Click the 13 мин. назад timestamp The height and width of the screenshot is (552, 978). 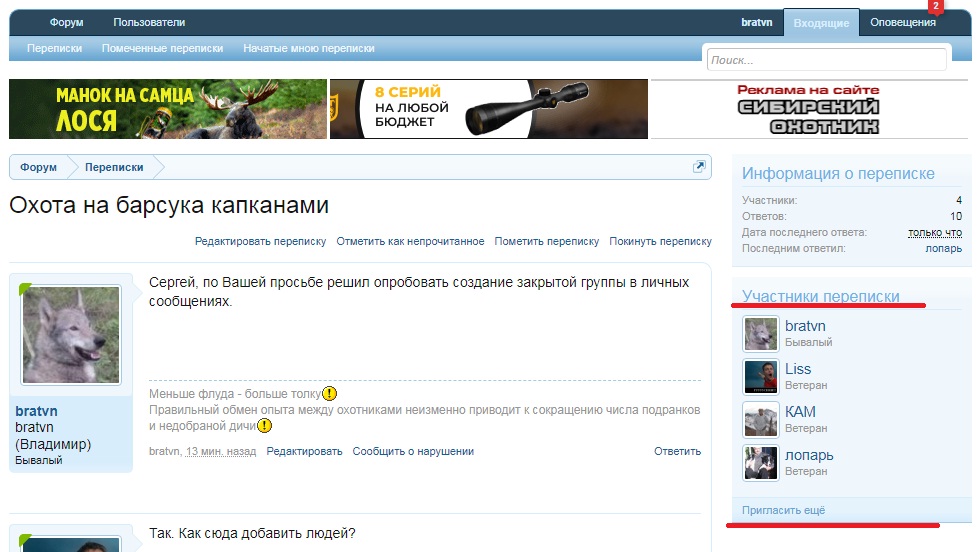coord(221,452)
